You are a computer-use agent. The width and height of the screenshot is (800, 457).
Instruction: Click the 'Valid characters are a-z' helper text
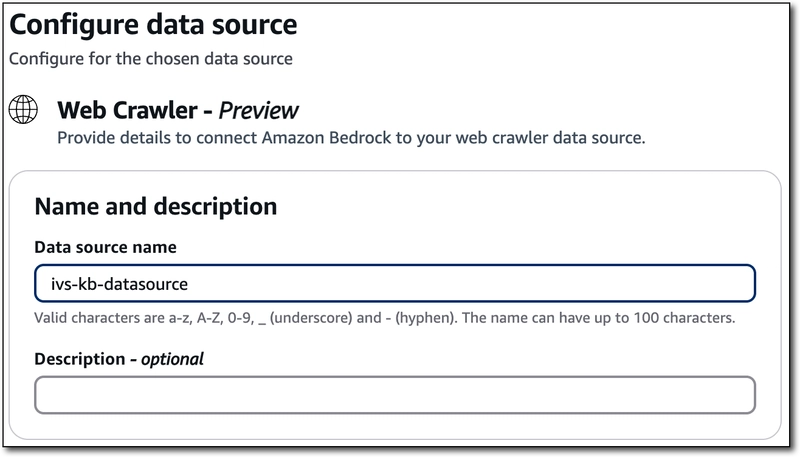[x=385, y=318]
